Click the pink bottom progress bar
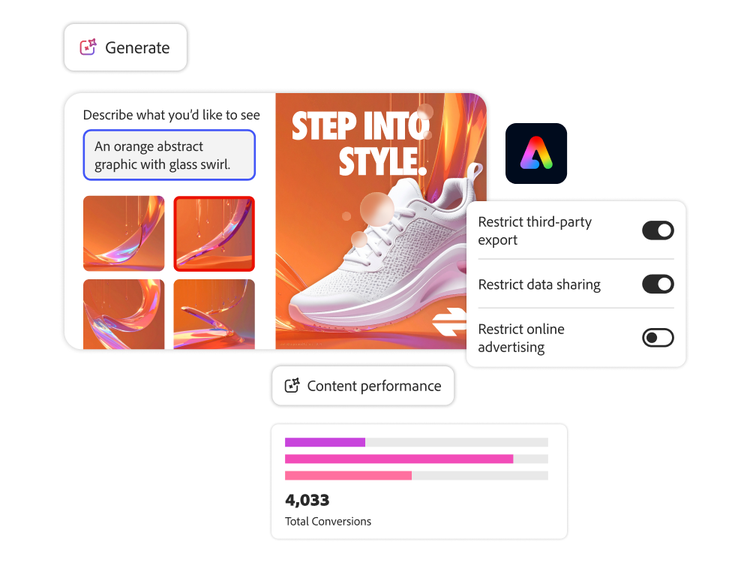The image size is (750, 563). click(348, 476)
